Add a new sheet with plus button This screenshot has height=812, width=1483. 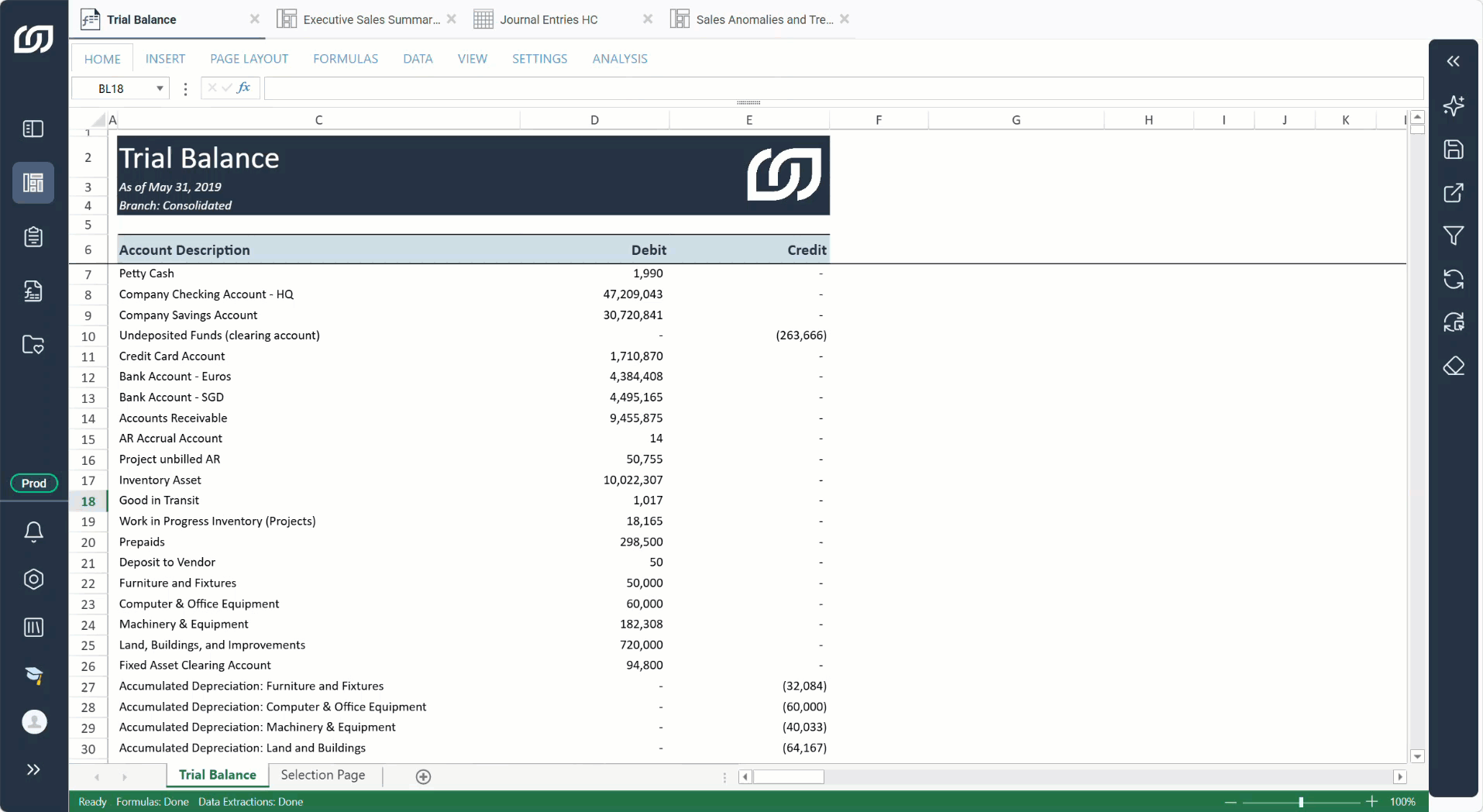point(423,776)
